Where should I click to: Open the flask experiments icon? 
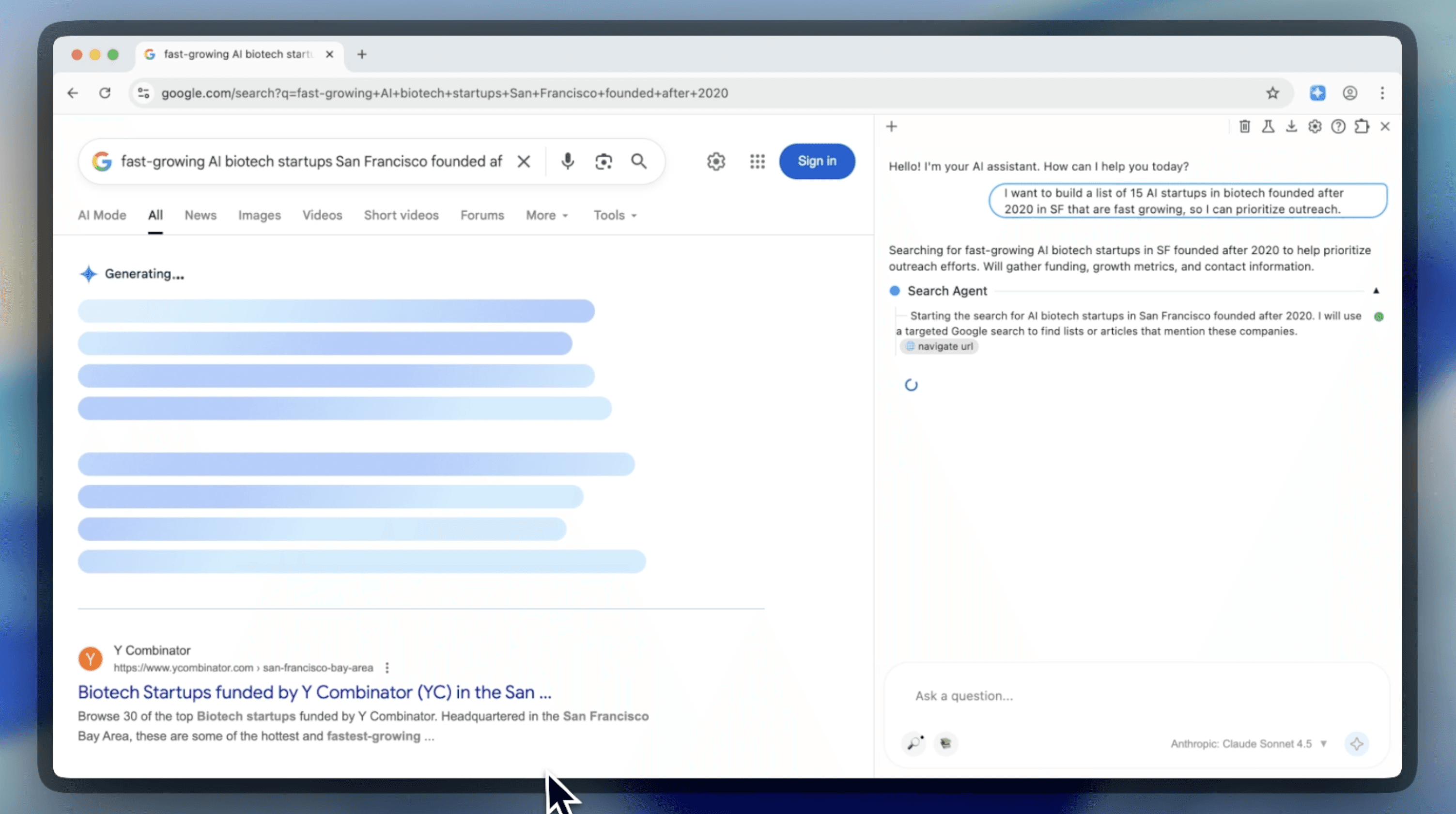tap(1268, 126)
